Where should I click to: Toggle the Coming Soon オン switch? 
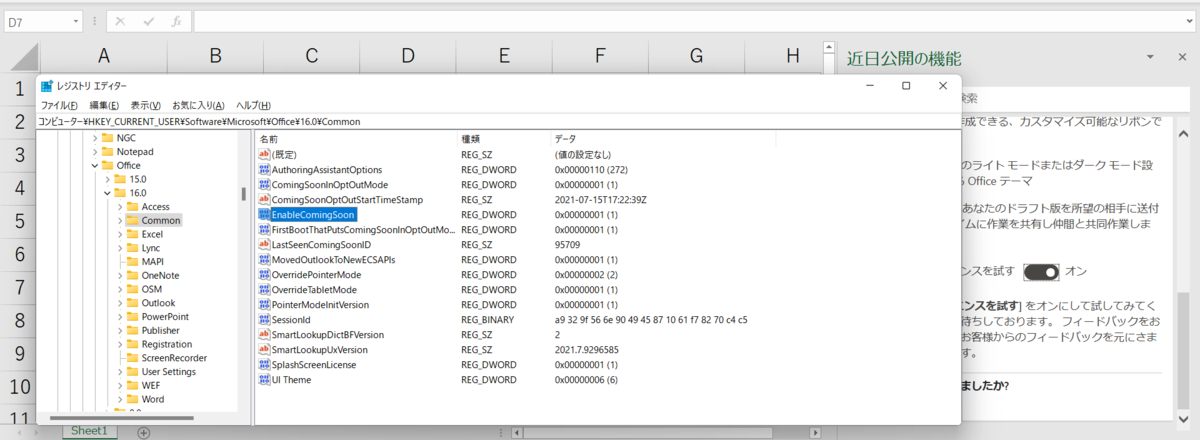[x=1041, y=272]
